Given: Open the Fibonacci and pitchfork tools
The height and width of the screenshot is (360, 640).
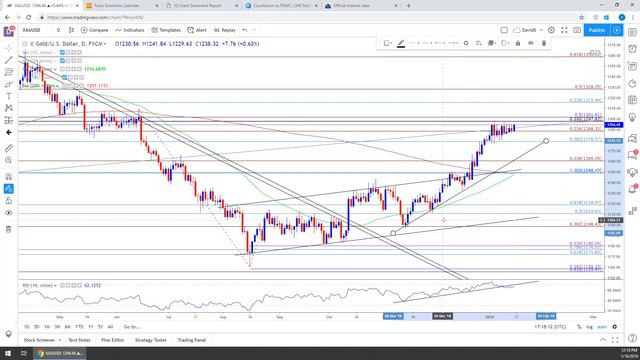Looking at the screenshot, I should click(x=9, y=72).
